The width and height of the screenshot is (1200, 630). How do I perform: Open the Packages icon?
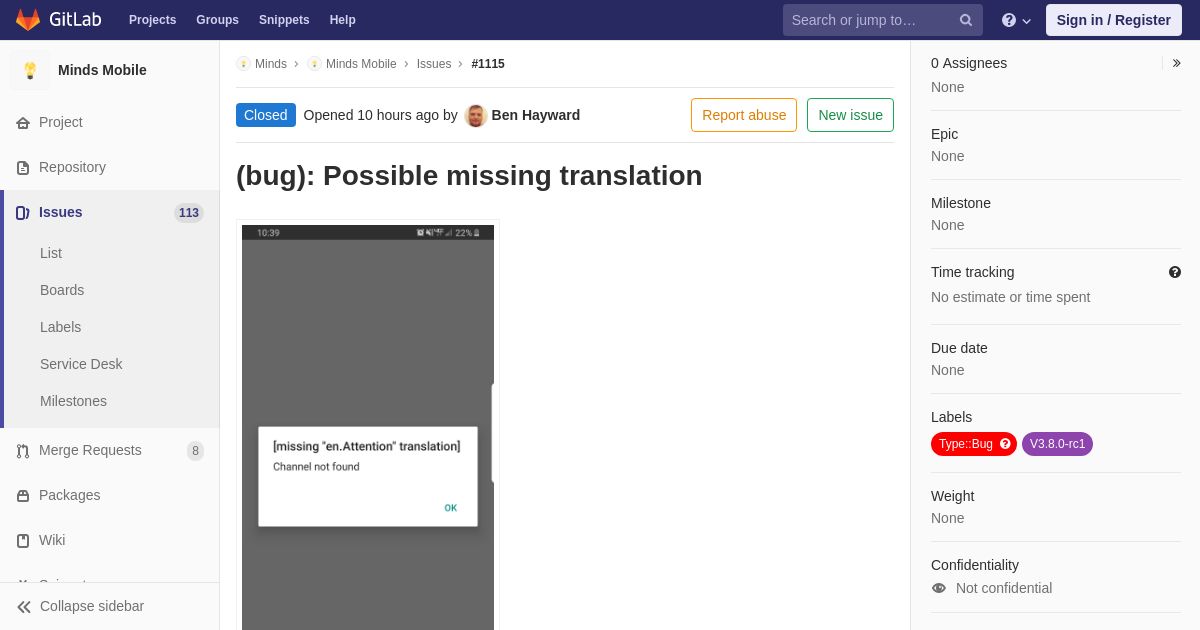click(x=23, y=496)
